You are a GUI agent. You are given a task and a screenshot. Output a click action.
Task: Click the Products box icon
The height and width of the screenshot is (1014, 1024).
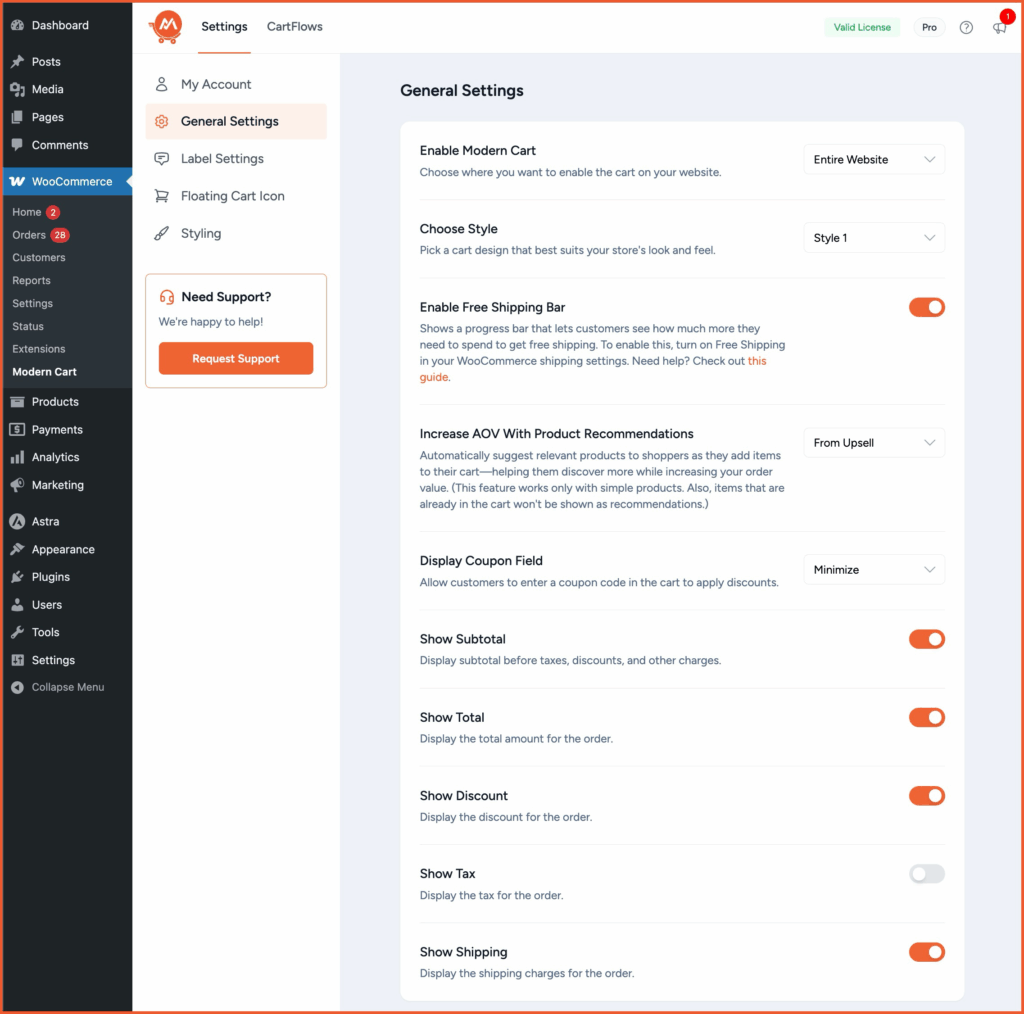(18, 402)
